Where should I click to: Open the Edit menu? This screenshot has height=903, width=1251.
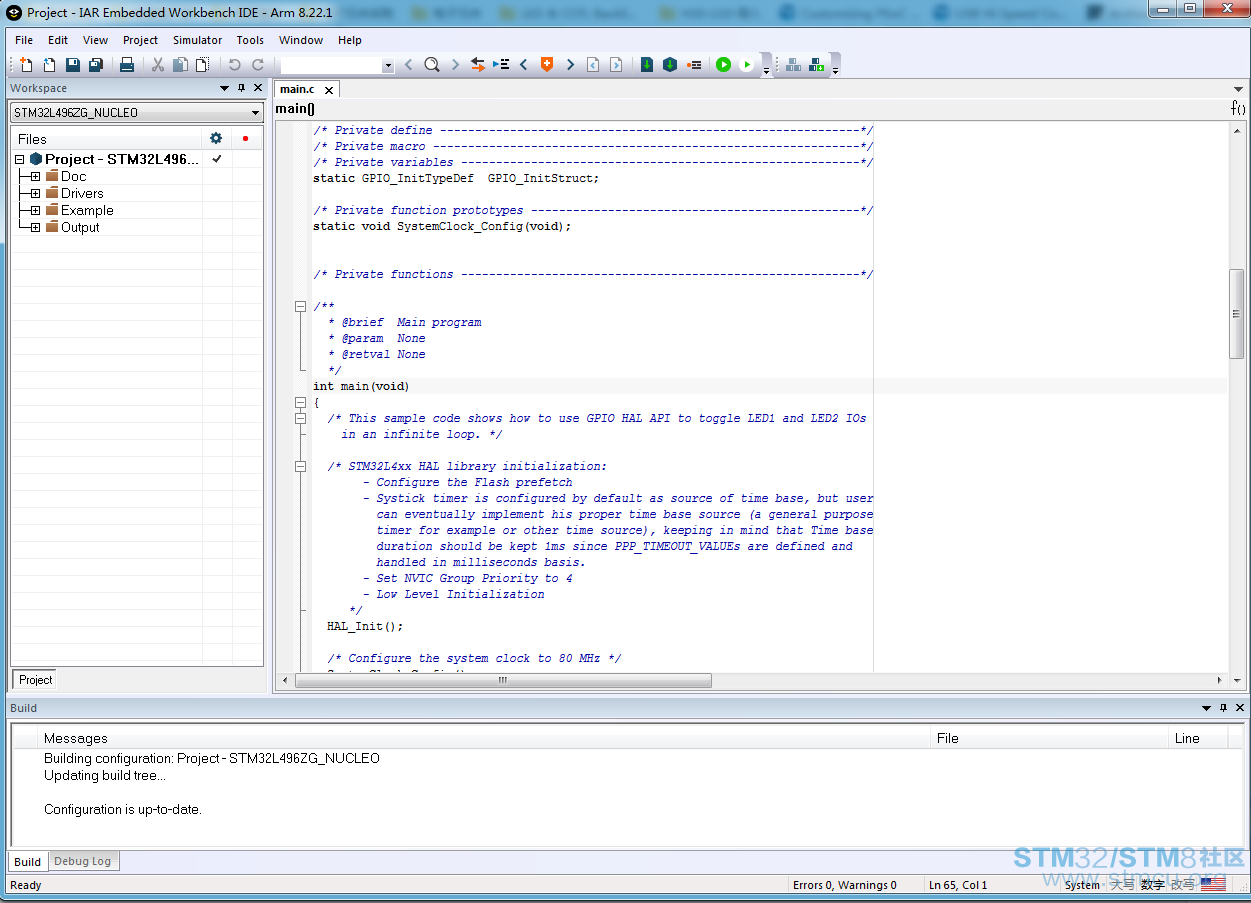(x=58, y=40)
